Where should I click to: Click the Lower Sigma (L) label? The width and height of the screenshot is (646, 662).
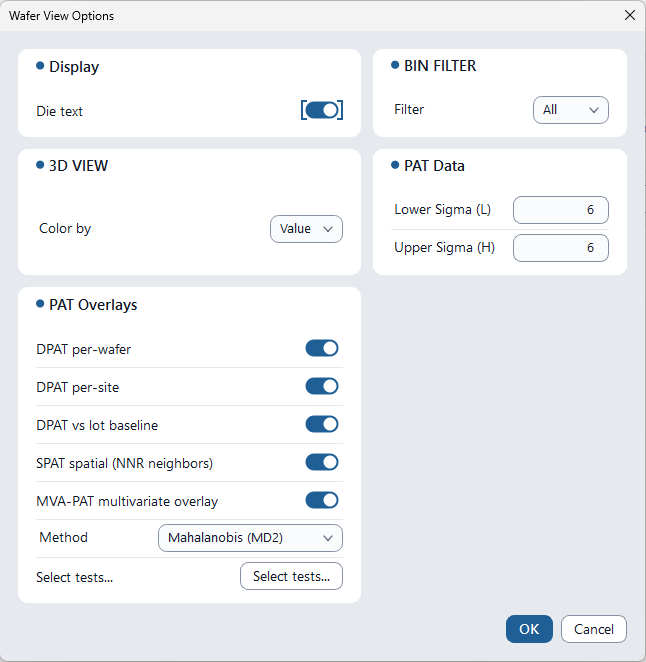click(x=442, y=209)
